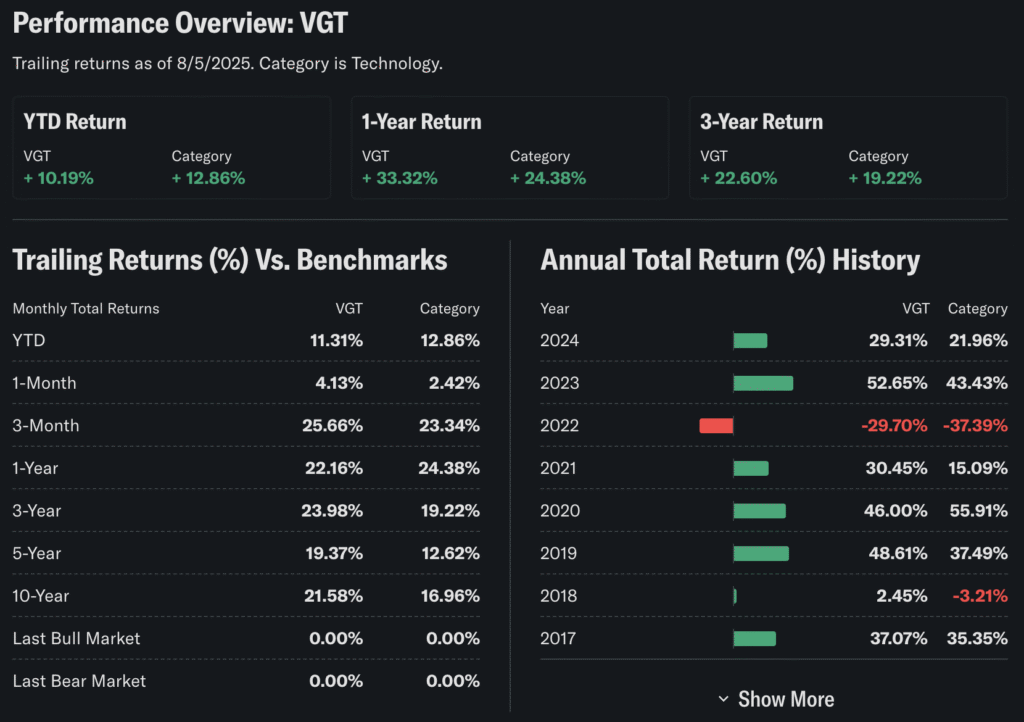Screen dimensions: 1024x722
Task: Click Category 2023 return 43.43%
Action: click(x=977, y=383)
